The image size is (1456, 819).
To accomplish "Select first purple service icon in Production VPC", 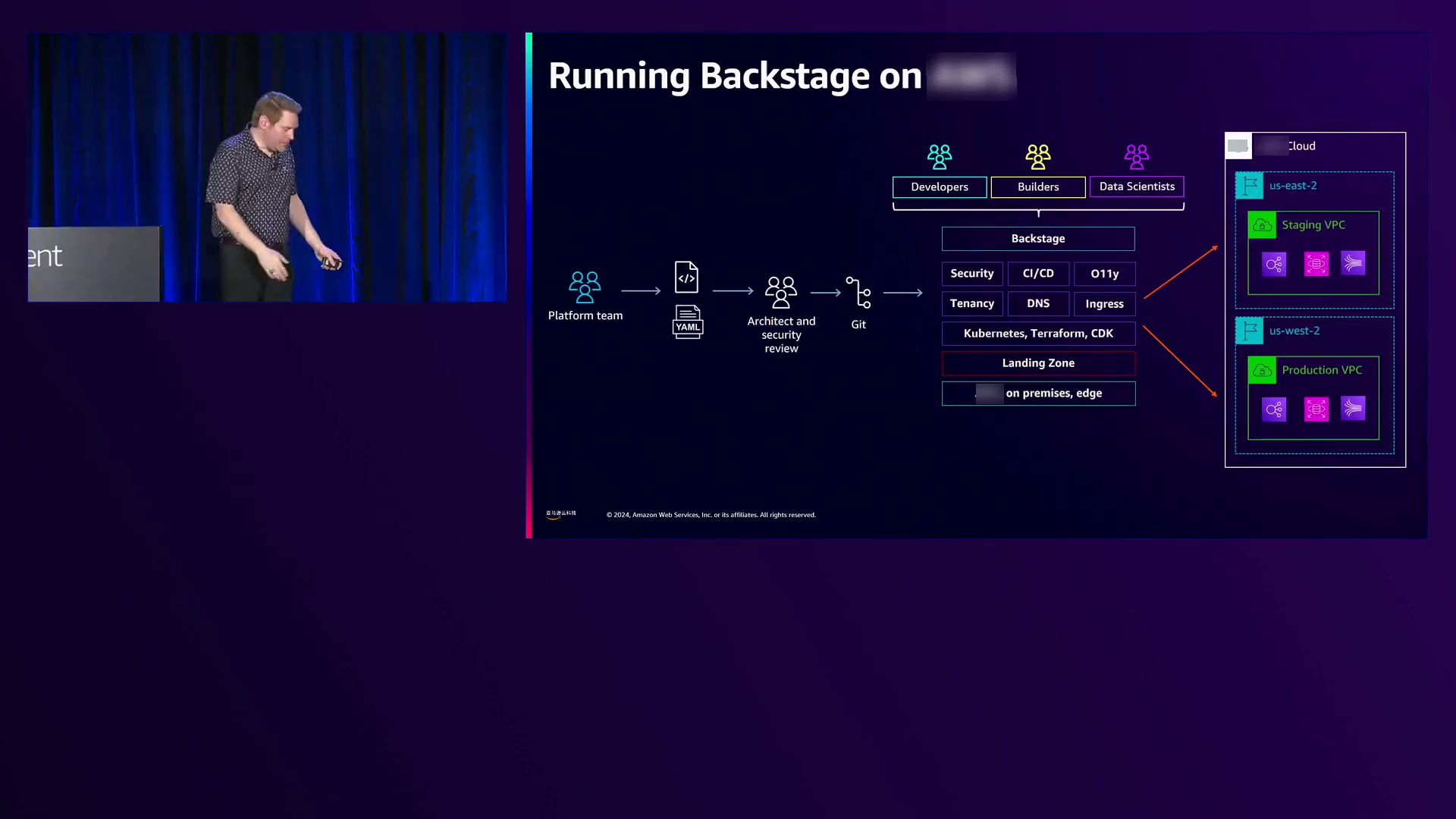I will [1274, 409].
